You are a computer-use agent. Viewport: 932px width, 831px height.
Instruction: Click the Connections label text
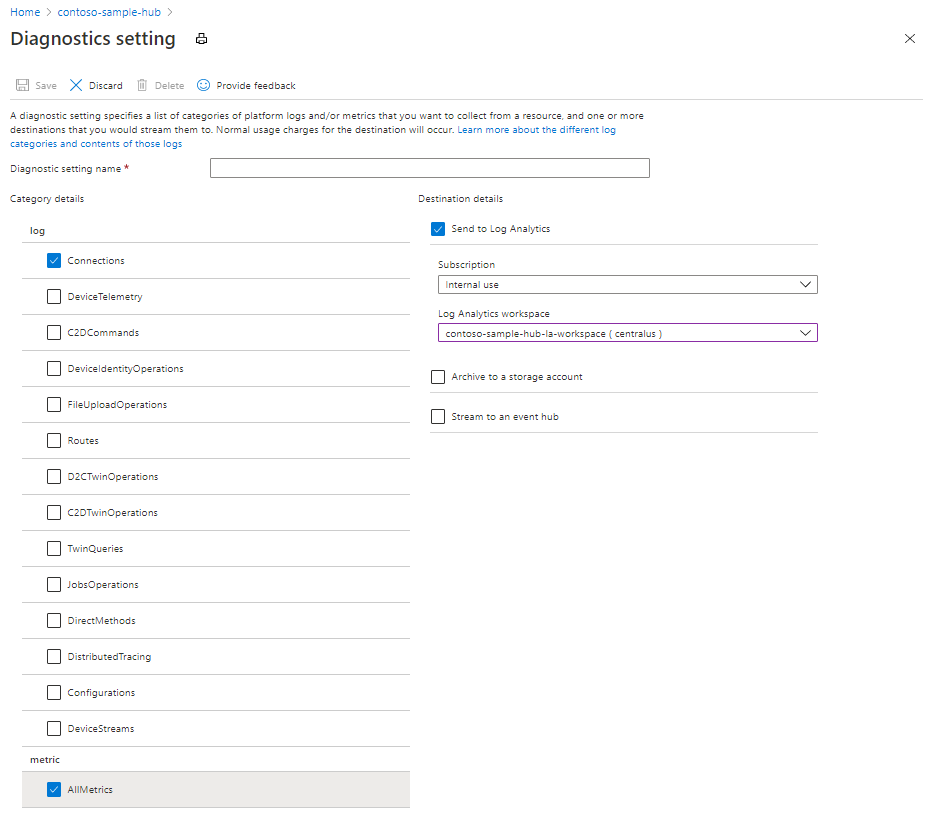click(96, 261)
